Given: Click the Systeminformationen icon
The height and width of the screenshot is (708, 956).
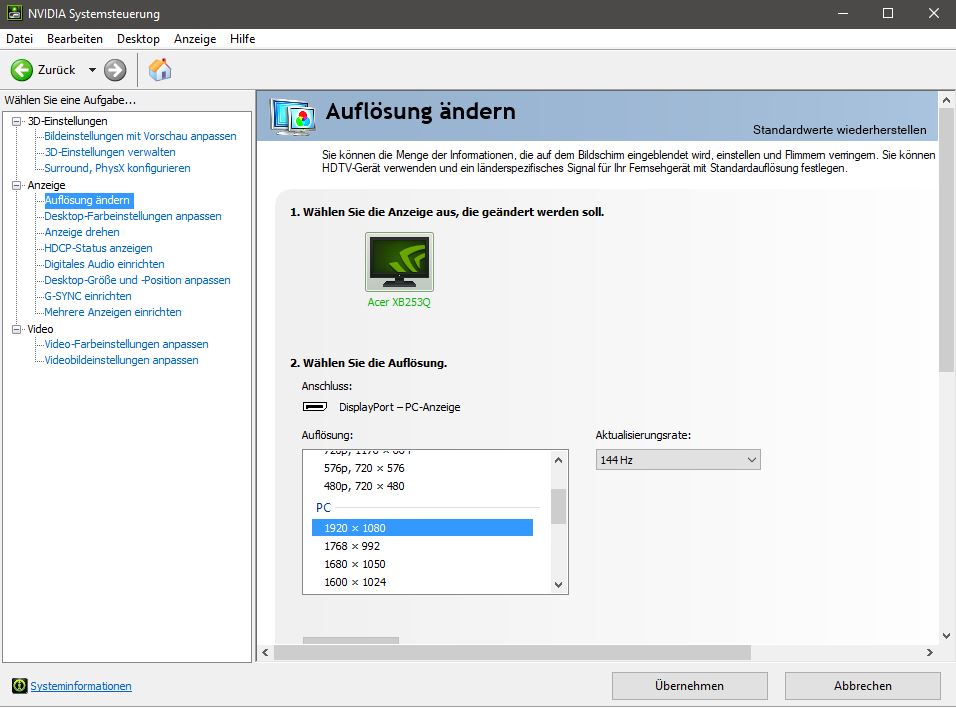Looking at the screenshot, I should pos(20,686).
